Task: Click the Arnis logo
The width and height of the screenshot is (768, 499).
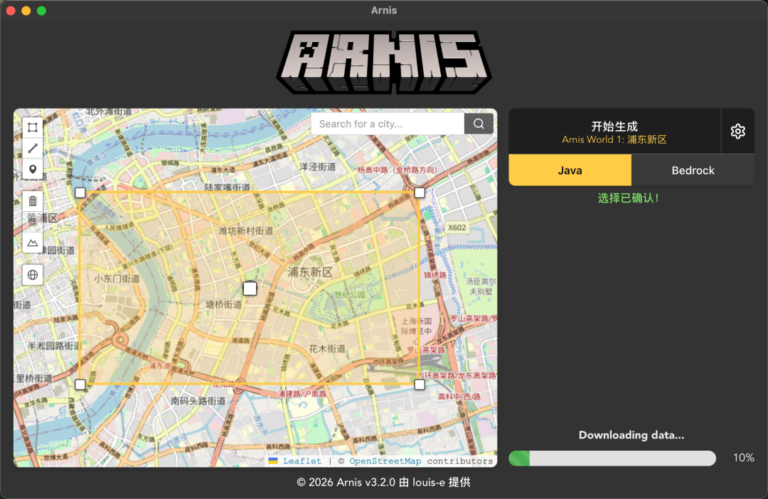Action: [384, 62]
